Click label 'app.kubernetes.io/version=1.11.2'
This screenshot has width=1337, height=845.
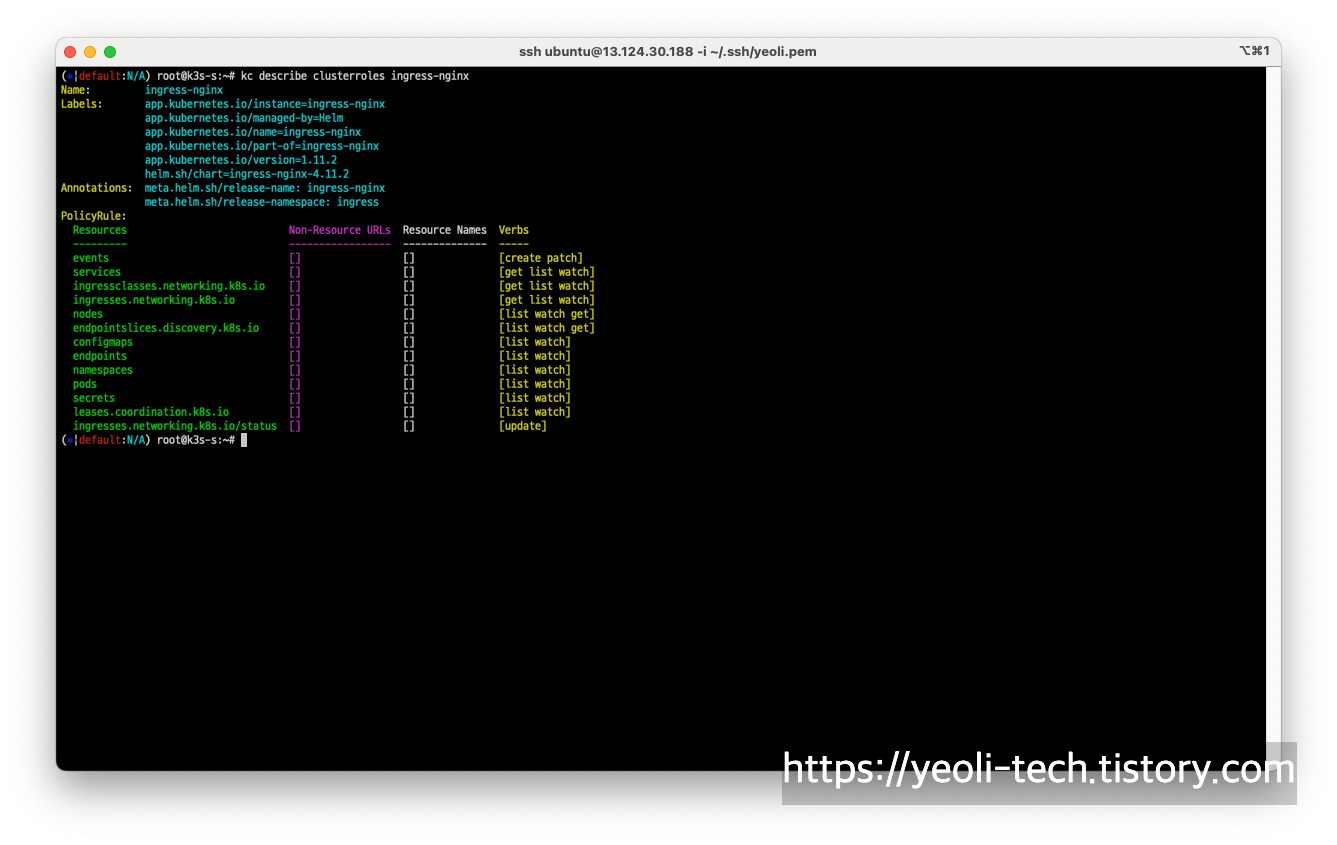click(x=241, y=160)
